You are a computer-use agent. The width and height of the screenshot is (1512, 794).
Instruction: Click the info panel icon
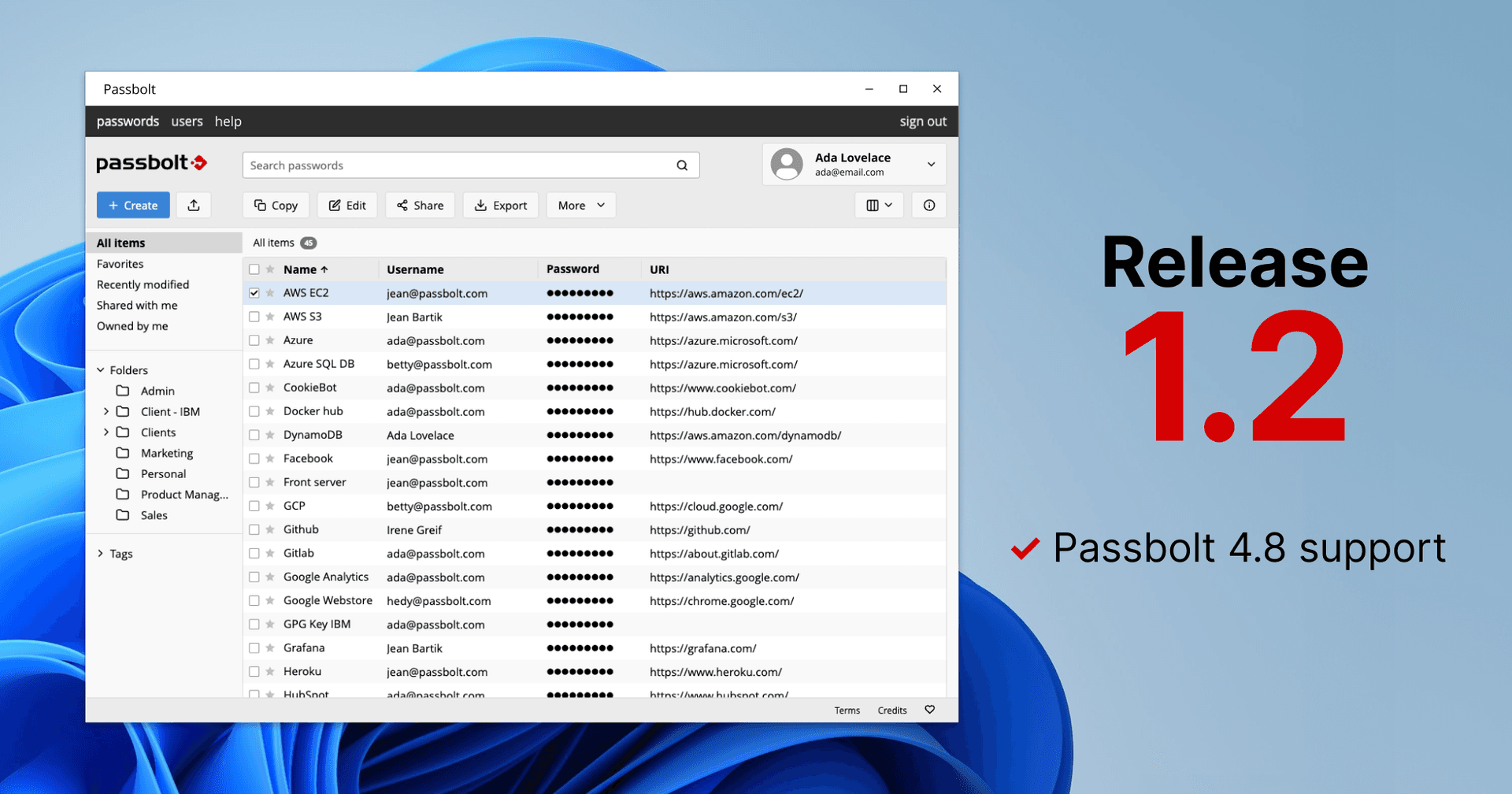[929, 205]
